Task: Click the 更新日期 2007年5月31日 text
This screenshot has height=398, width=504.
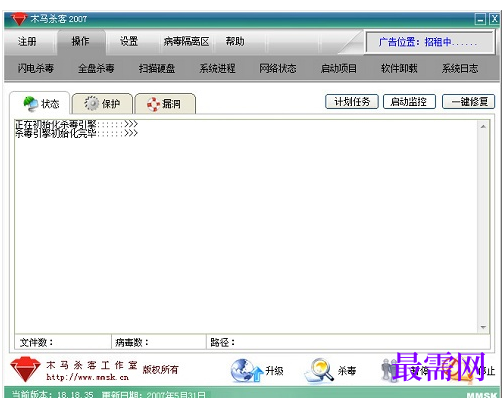Action: (x=154, y=394)
